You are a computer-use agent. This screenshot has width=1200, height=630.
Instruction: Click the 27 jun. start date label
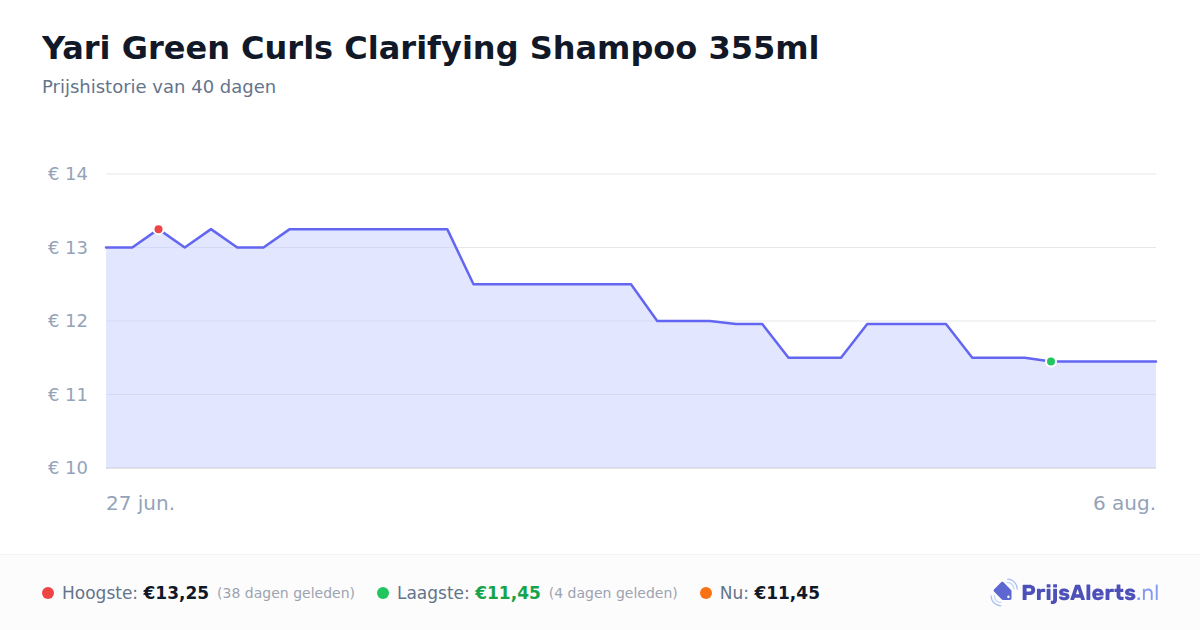click(141, 503)
